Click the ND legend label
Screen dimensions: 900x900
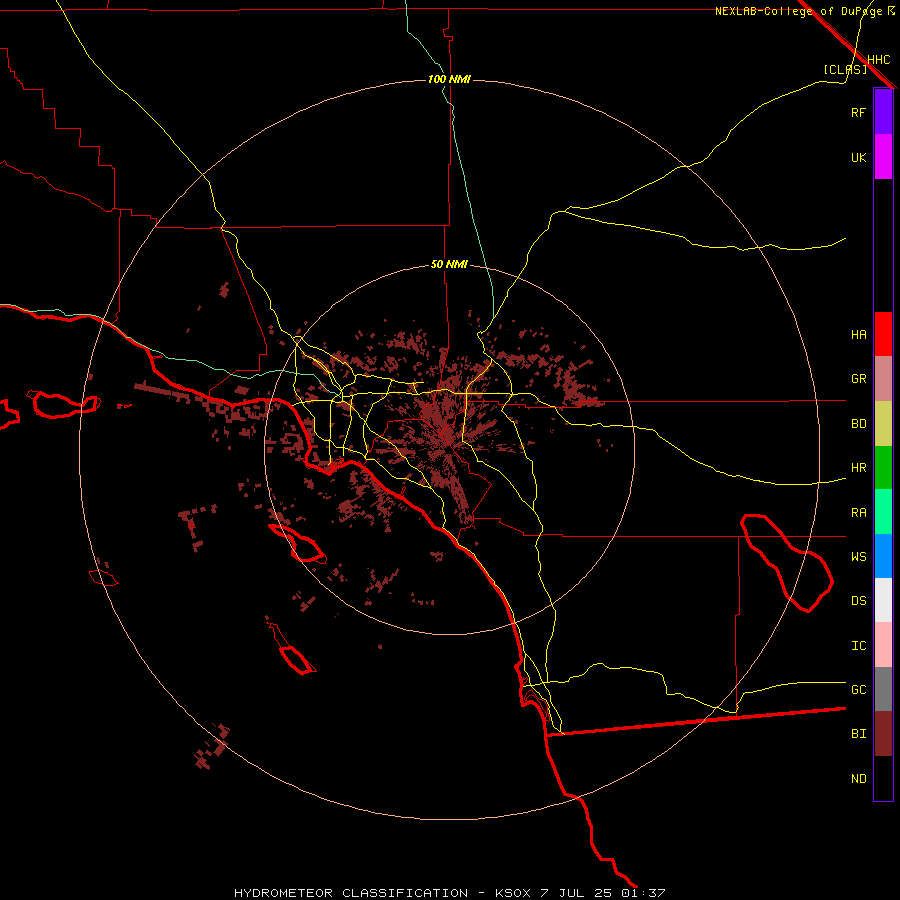[858, 778]
